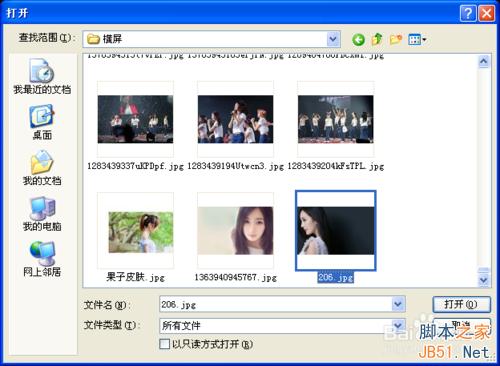Image resolution: width=500 pixels, height=366 pixels.
Task: Open the View menu icon
Action: click(x=417, y=39)
